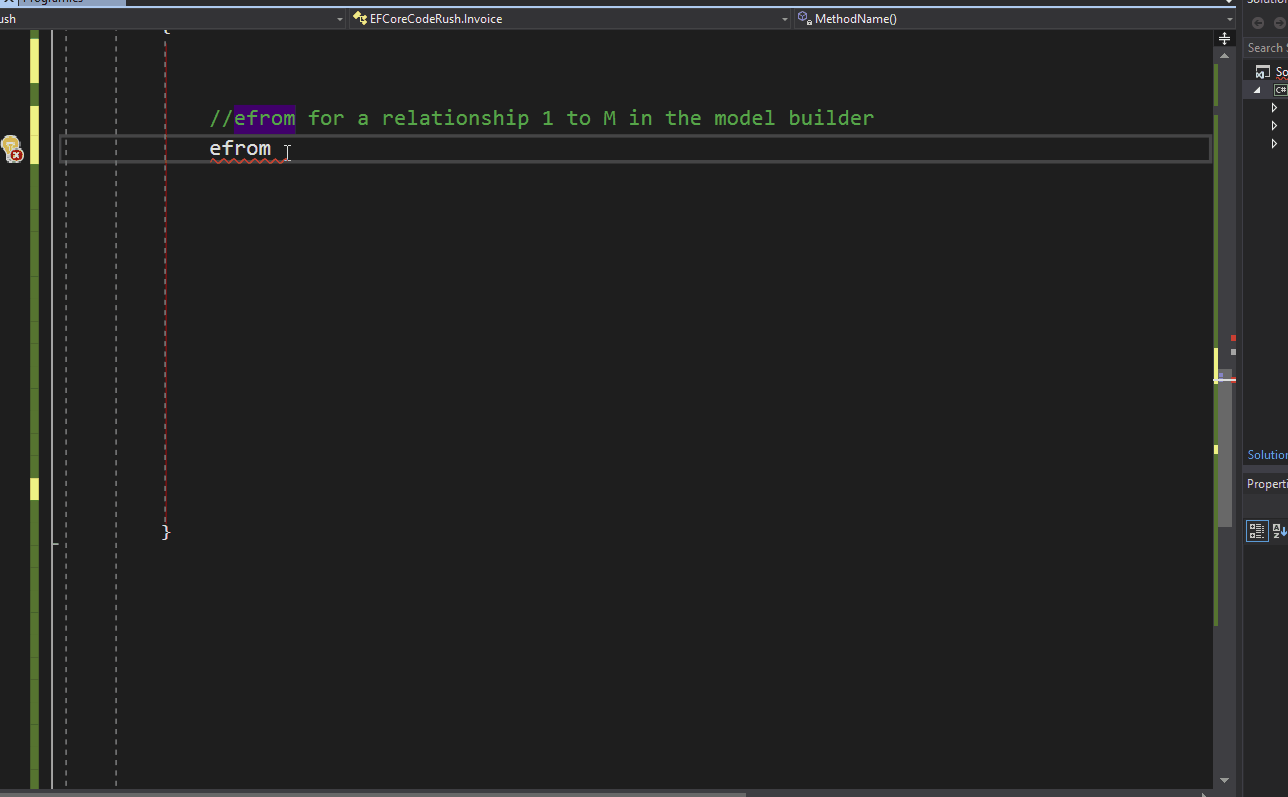Viewport: 1288px width, 797px height.
Task: Click the underlined 'efrom' code text
Action: pos(240,149)
